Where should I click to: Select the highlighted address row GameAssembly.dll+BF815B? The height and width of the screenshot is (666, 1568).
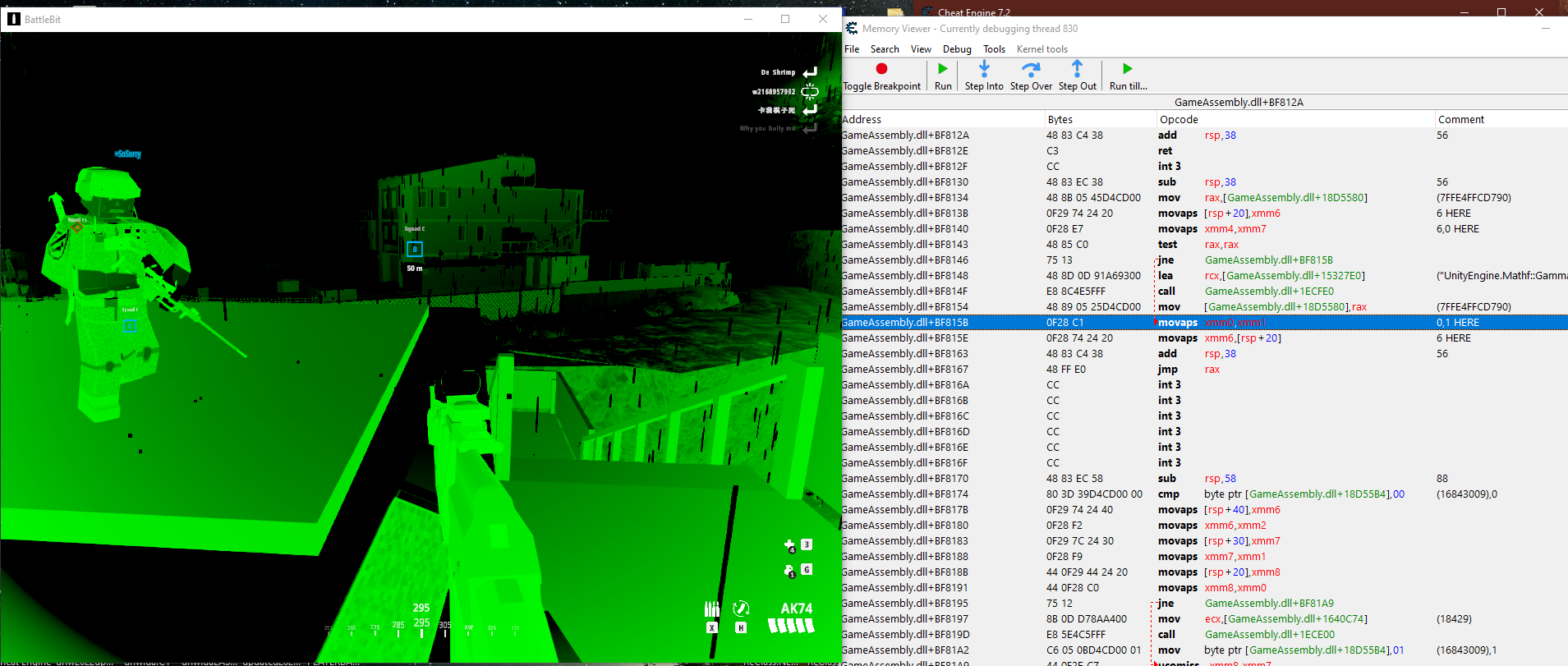[905, 323]
